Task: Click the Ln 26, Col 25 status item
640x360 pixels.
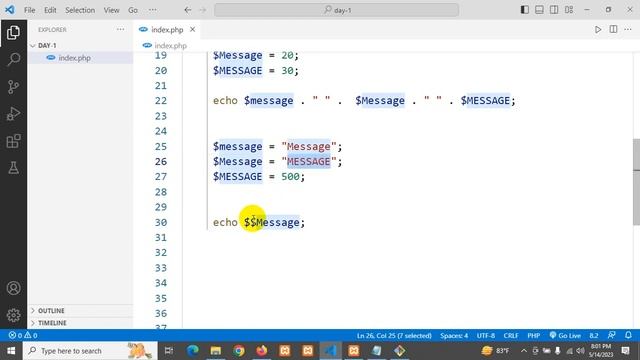Action: pos(394,336)
